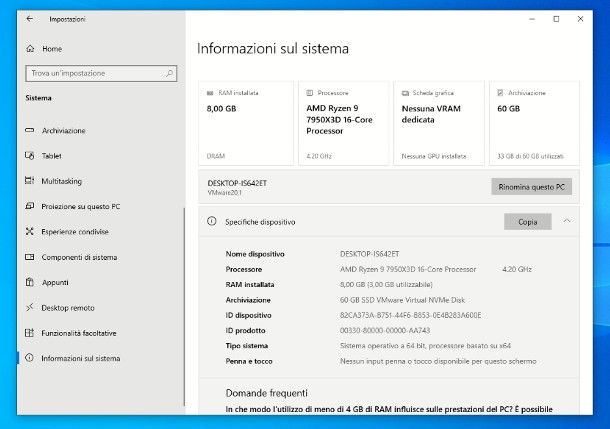Click the Tipo sistema 64 bit value
Screen dimensions: 610x429
click(425, 346)
